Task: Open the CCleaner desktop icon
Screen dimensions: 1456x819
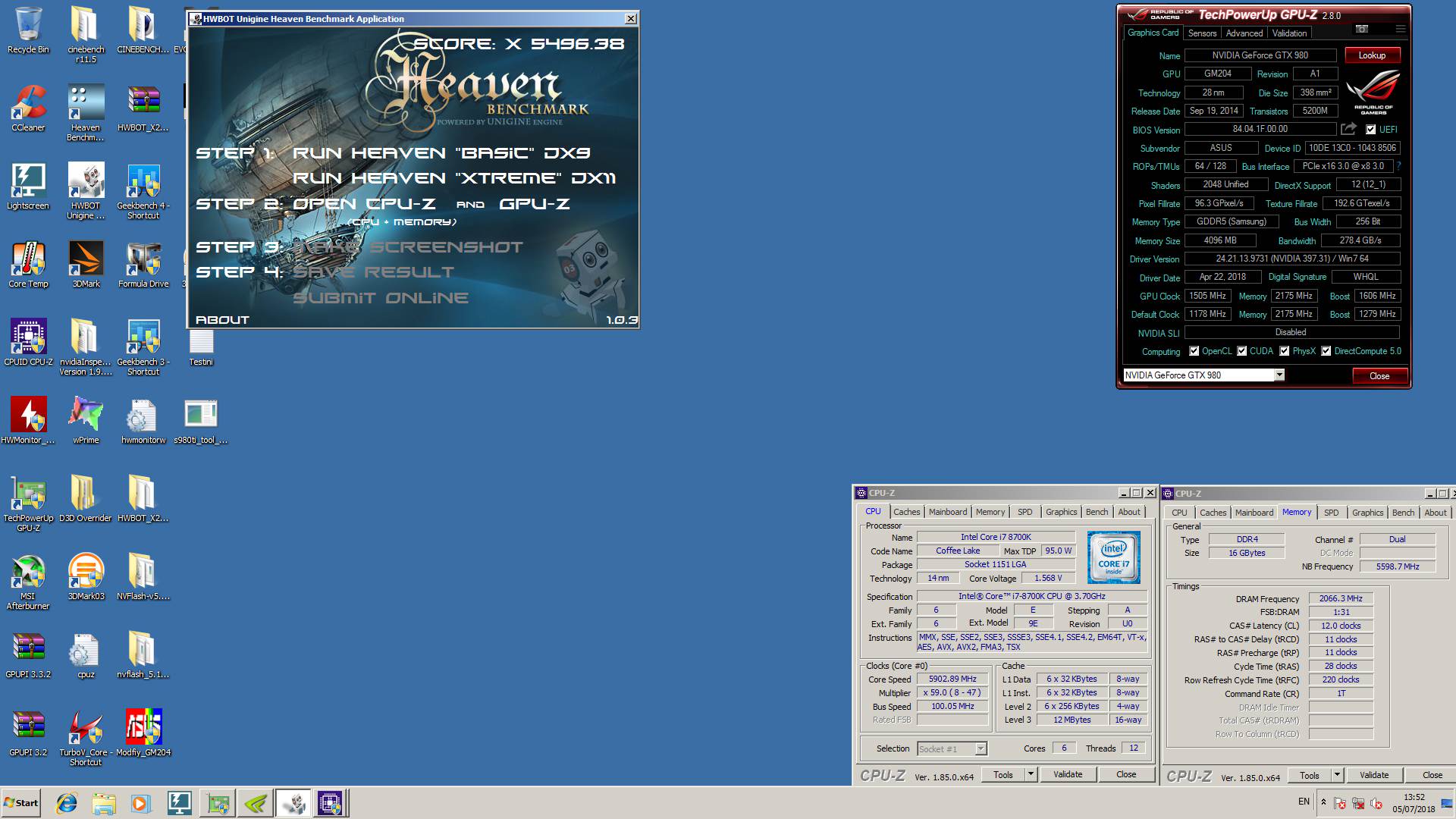Action: tap(28, 108)
